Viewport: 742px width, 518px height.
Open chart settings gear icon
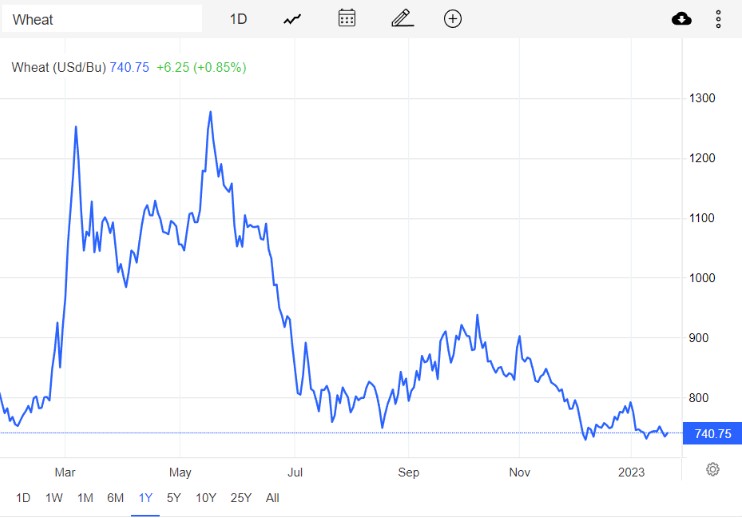pyautogui.click(x=713, y=469)
